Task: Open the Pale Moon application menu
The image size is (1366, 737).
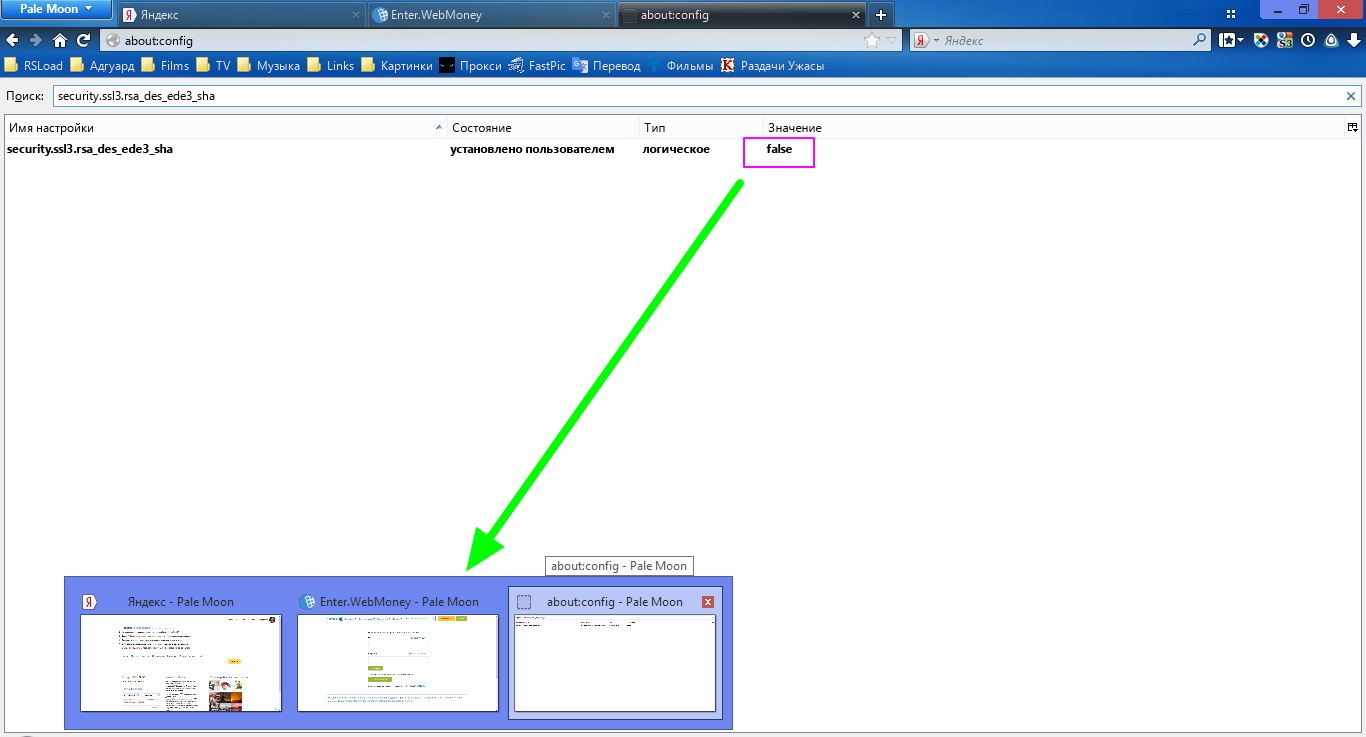Action: (x=56, y=9)
